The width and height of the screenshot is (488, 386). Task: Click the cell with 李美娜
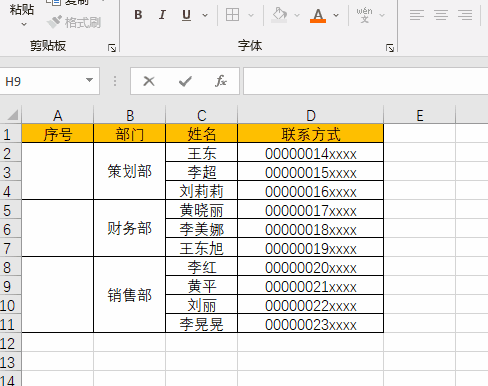pos(202,229)
